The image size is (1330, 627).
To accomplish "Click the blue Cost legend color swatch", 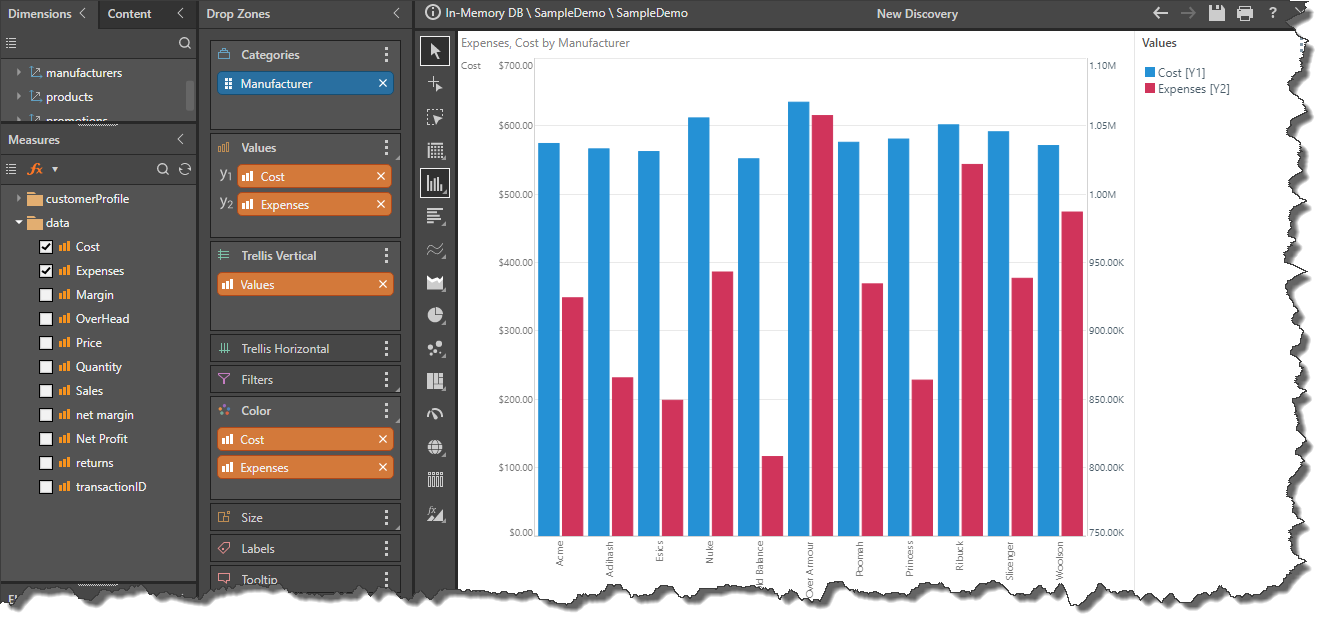I will coord(1149,73).
